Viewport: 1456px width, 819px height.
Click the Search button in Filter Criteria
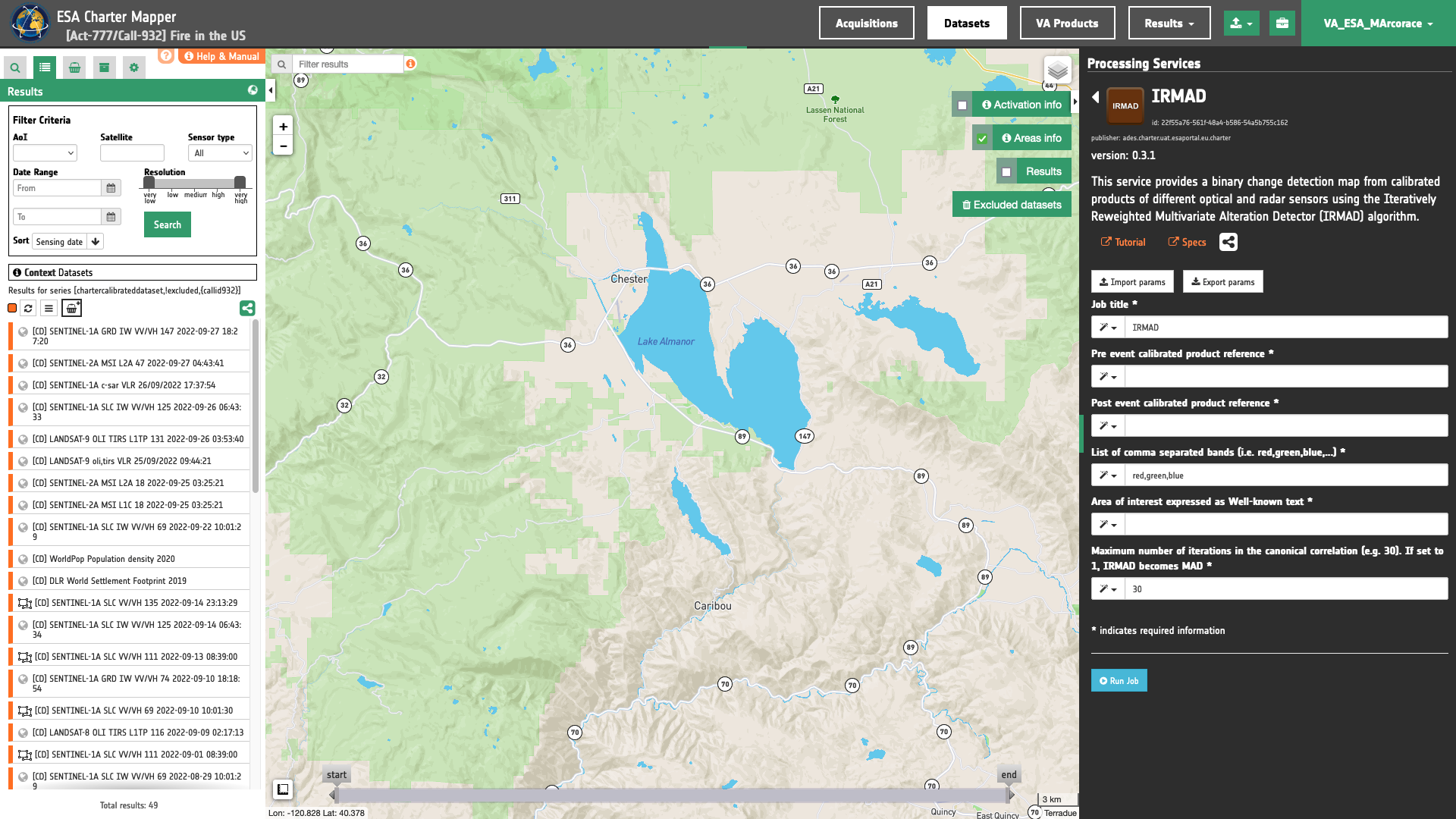[x=168, y=224]
